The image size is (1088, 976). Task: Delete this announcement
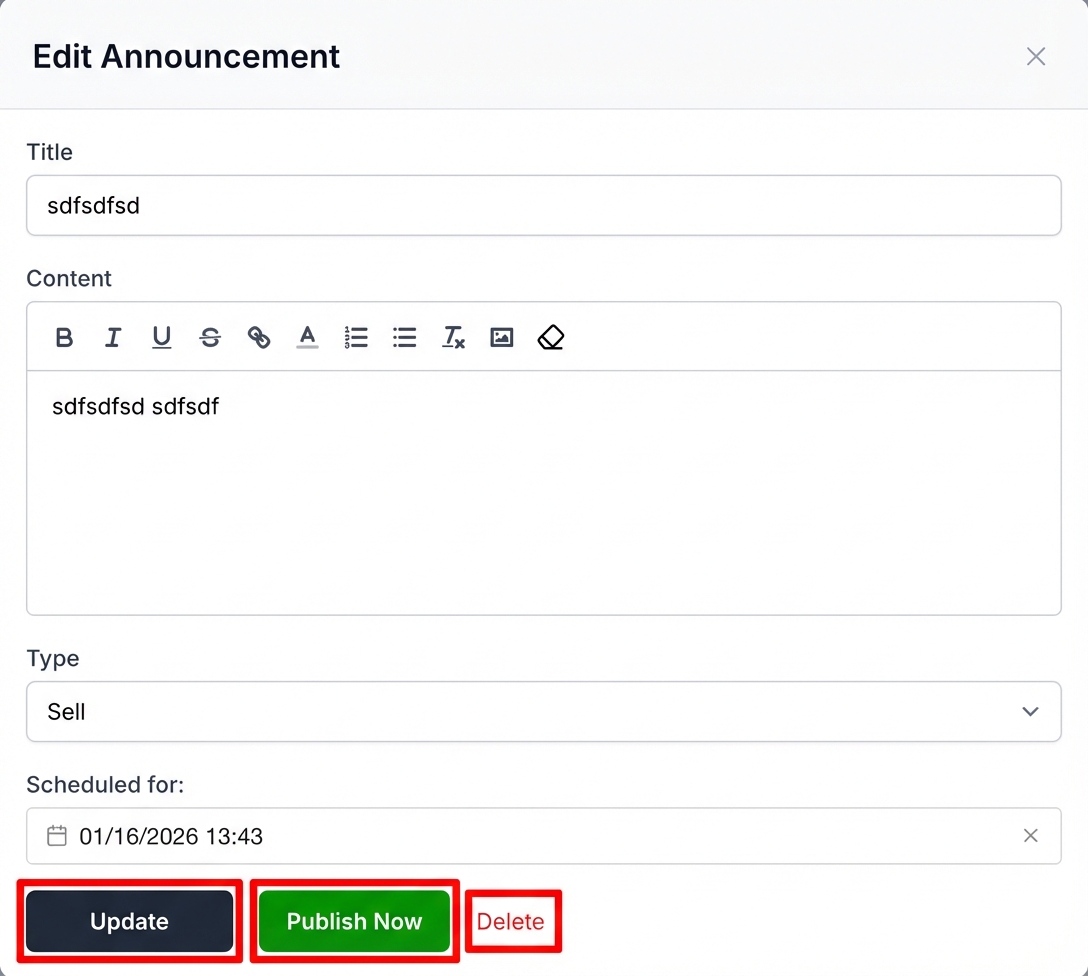click(x=512, y=921)
